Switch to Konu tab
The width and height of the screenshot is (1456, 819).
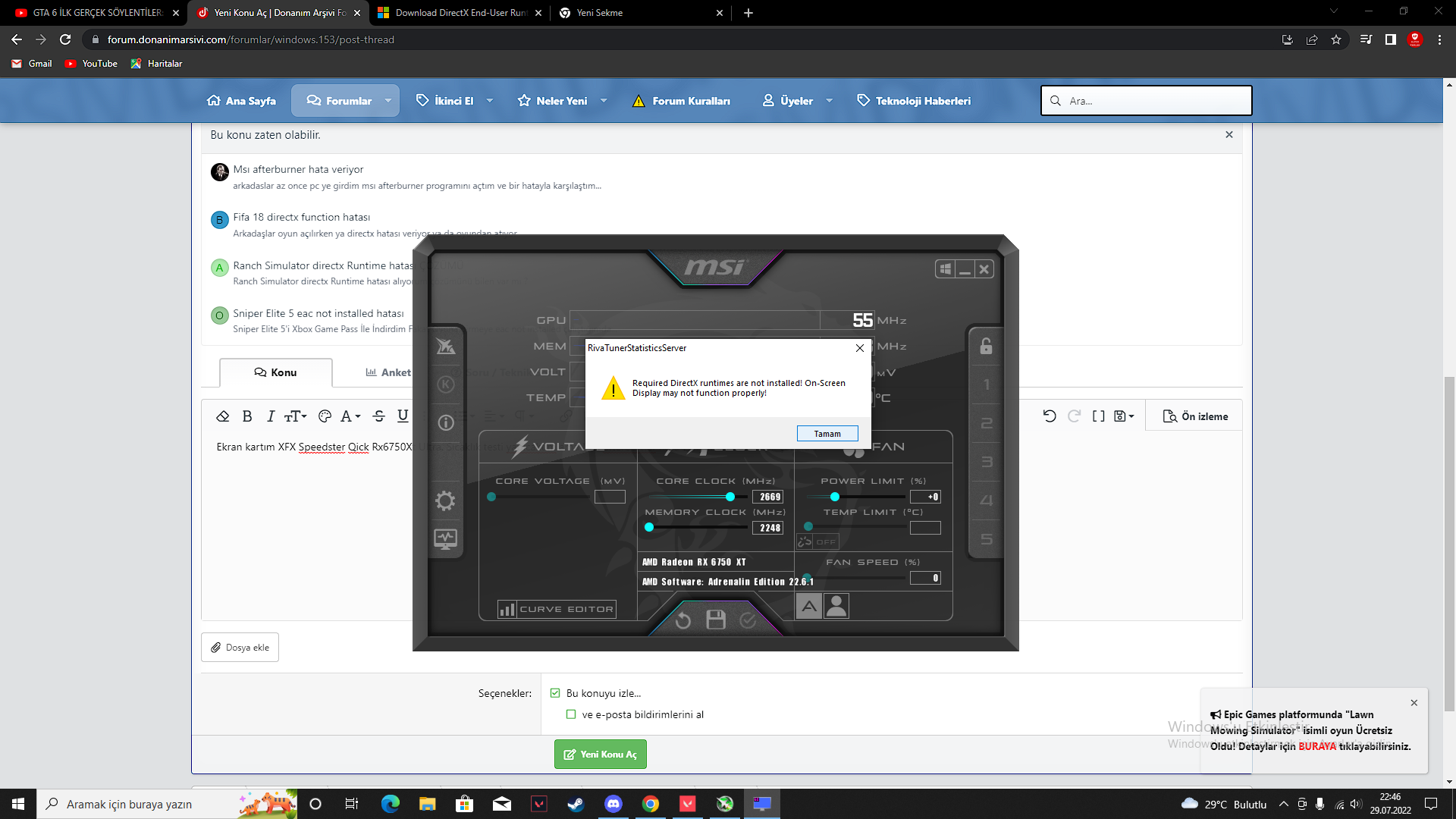[276, 372]
